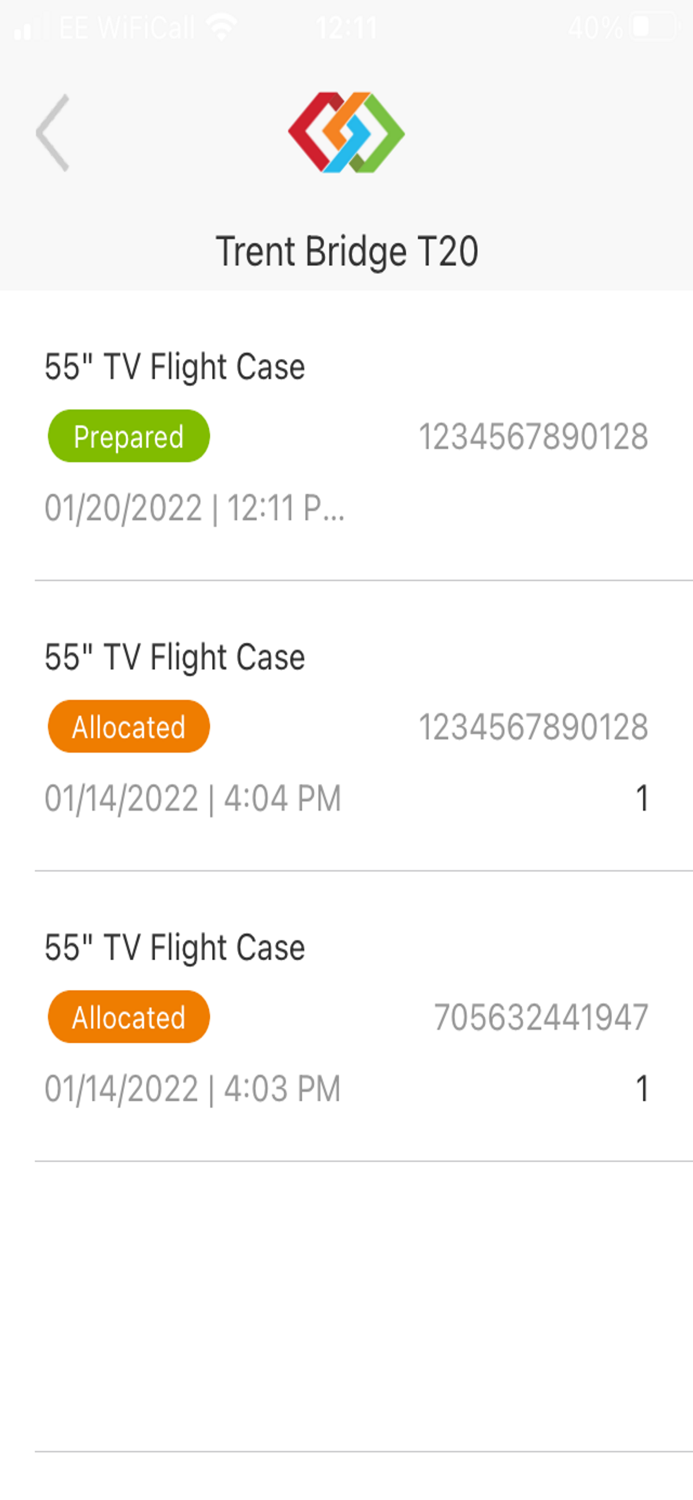
Task: Open the first 55" TV Flight Case entry
Action: pyautogui.click(x=175, y=366)
